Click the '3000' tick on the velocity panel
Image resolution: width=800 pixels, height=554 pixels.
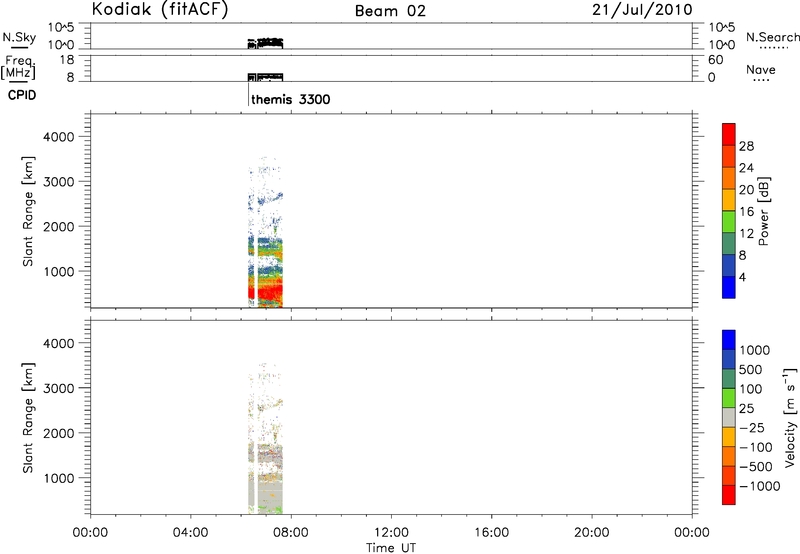(59, 388)
